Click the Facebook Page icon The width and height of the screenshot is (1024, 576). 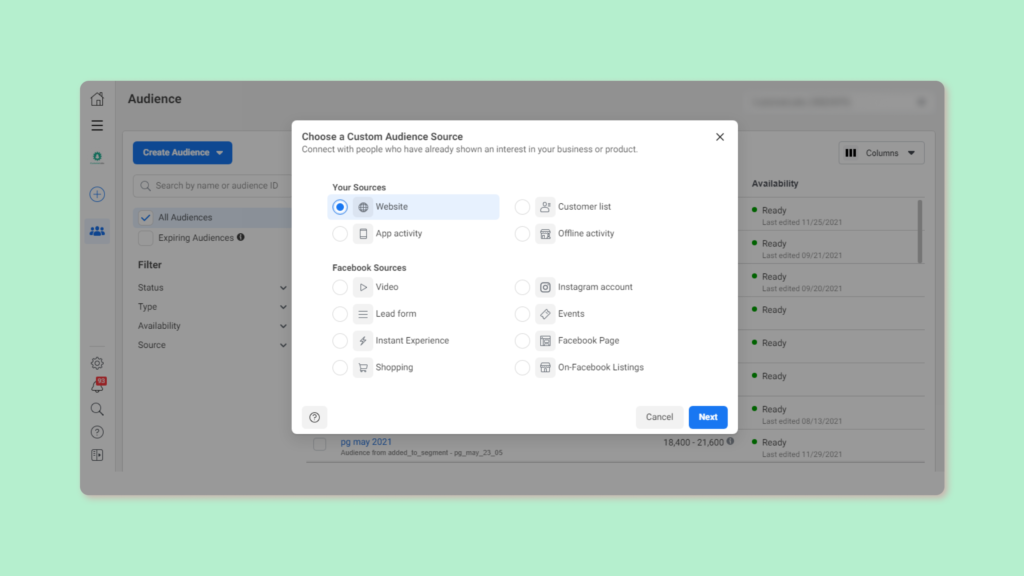[x=545, y=341]
